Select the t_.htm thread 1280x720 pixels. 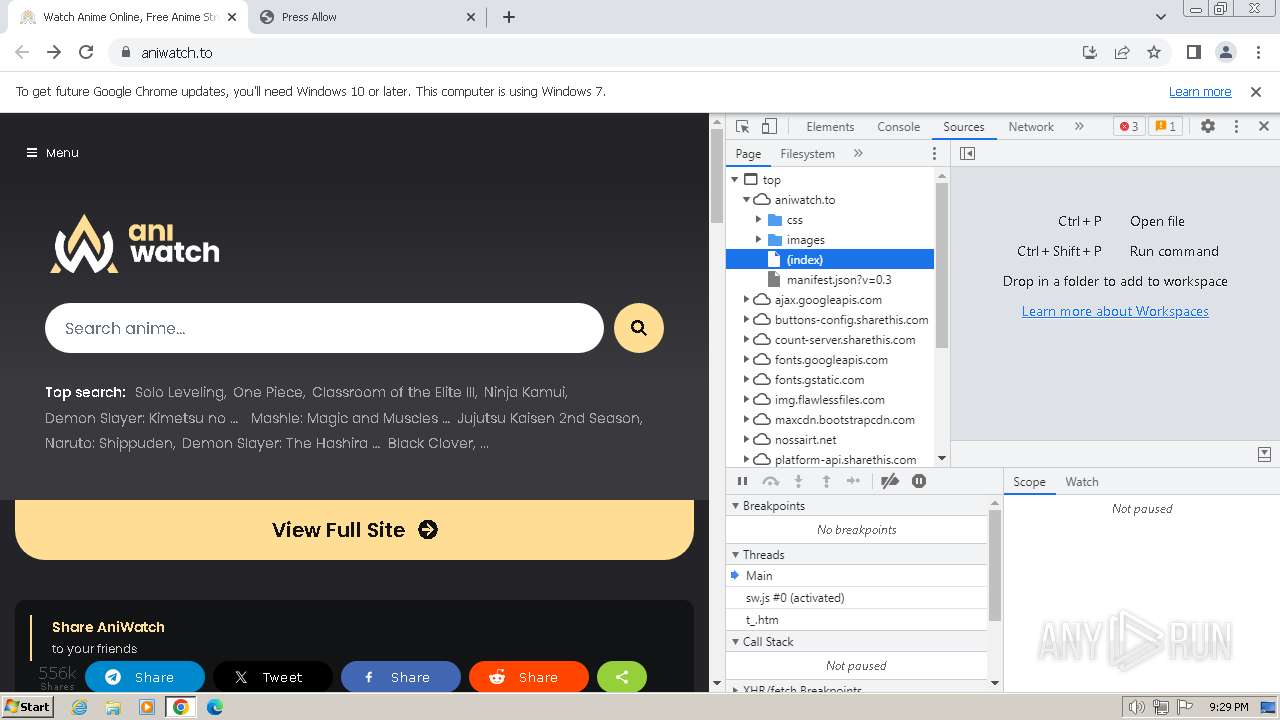point(857,620)
